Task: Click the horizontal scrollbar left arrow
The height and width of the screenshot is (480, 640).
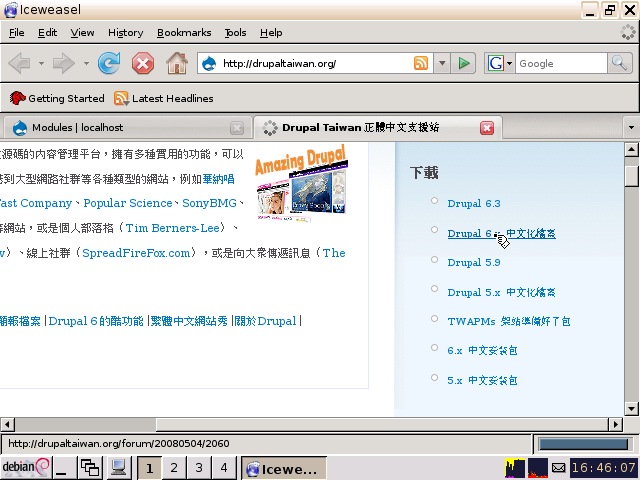Action: pyautogui.click(x=7, y=424)
